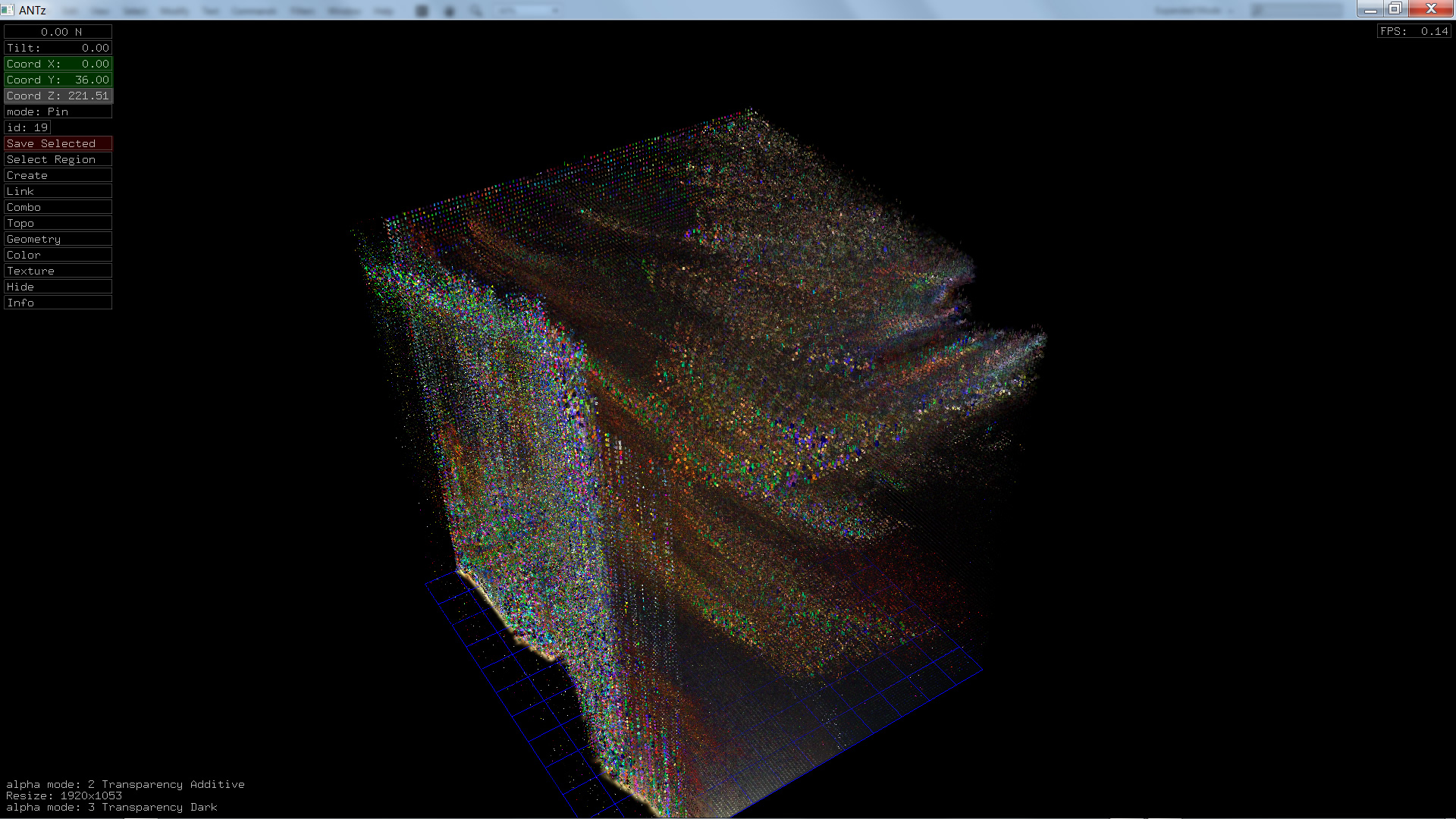The height and width of the screenshot is (819, 1456).
Task: Open the Combo option
Action: pos(58,207)
